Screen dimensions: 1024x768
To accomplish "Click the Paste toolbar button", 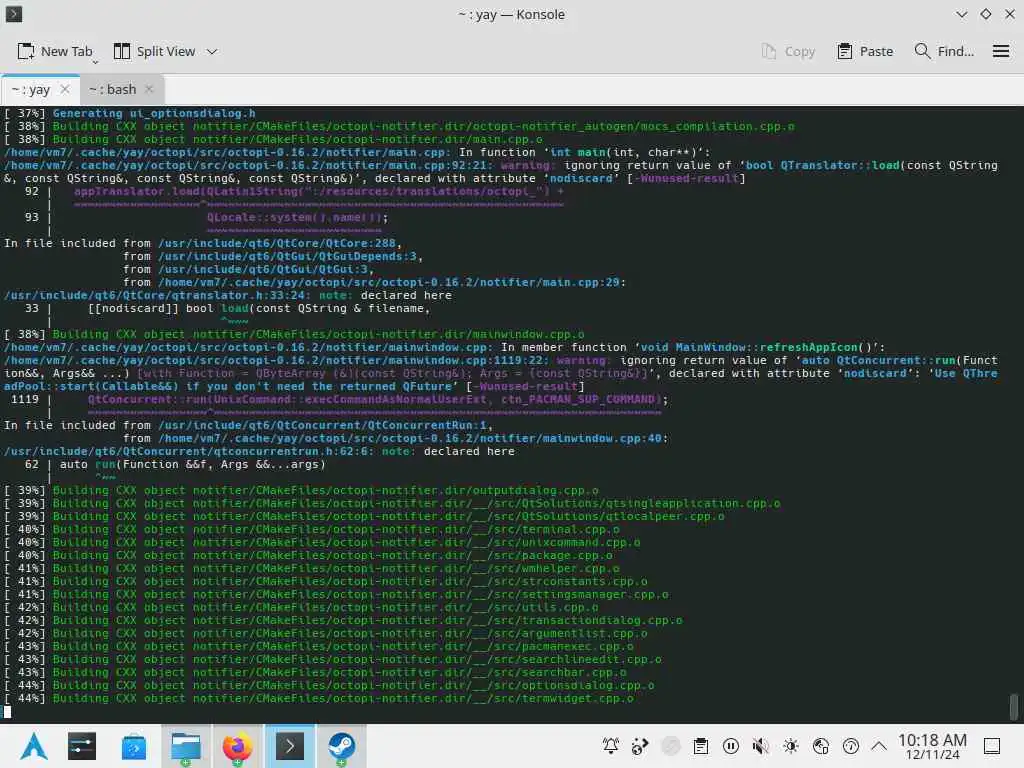I will (865, 52).
